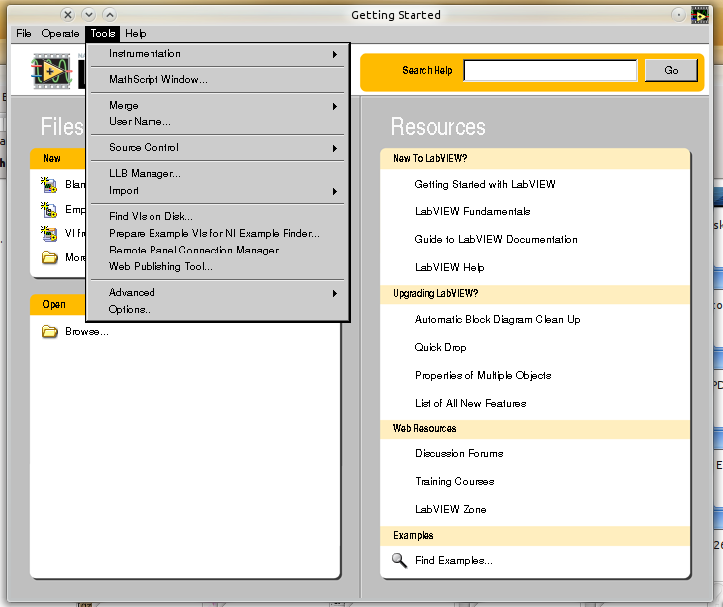Open the Operate menu
723x607 pixels.
coord(60,33)
